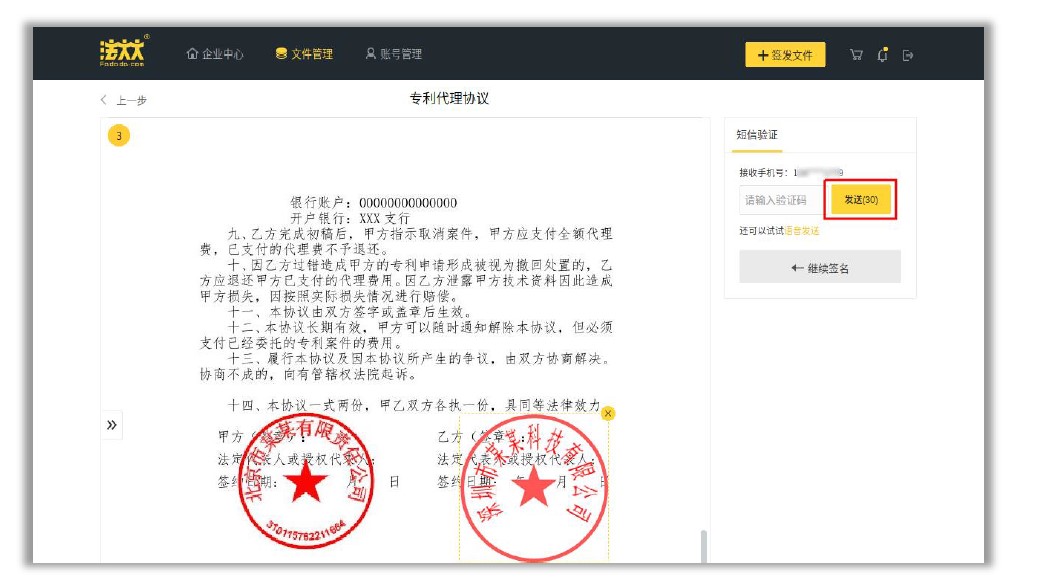Click the 语音发送 link

click(x=801, y=231)
